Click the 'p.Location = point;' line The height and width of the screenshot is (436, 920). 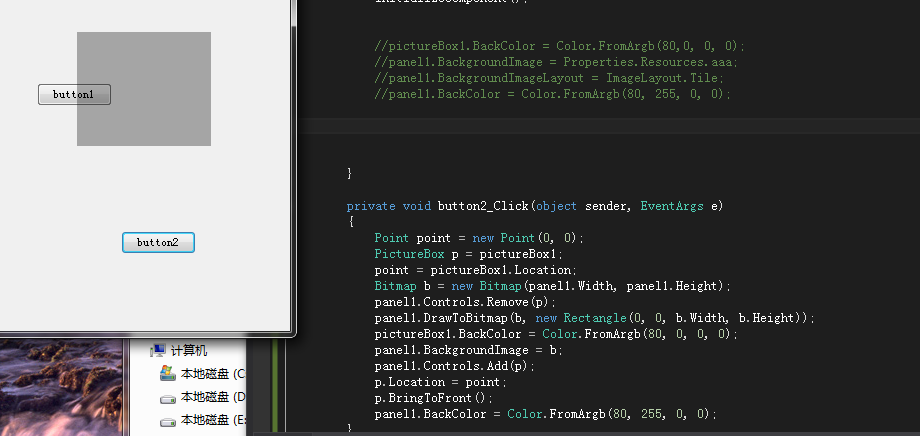point(441,382)
